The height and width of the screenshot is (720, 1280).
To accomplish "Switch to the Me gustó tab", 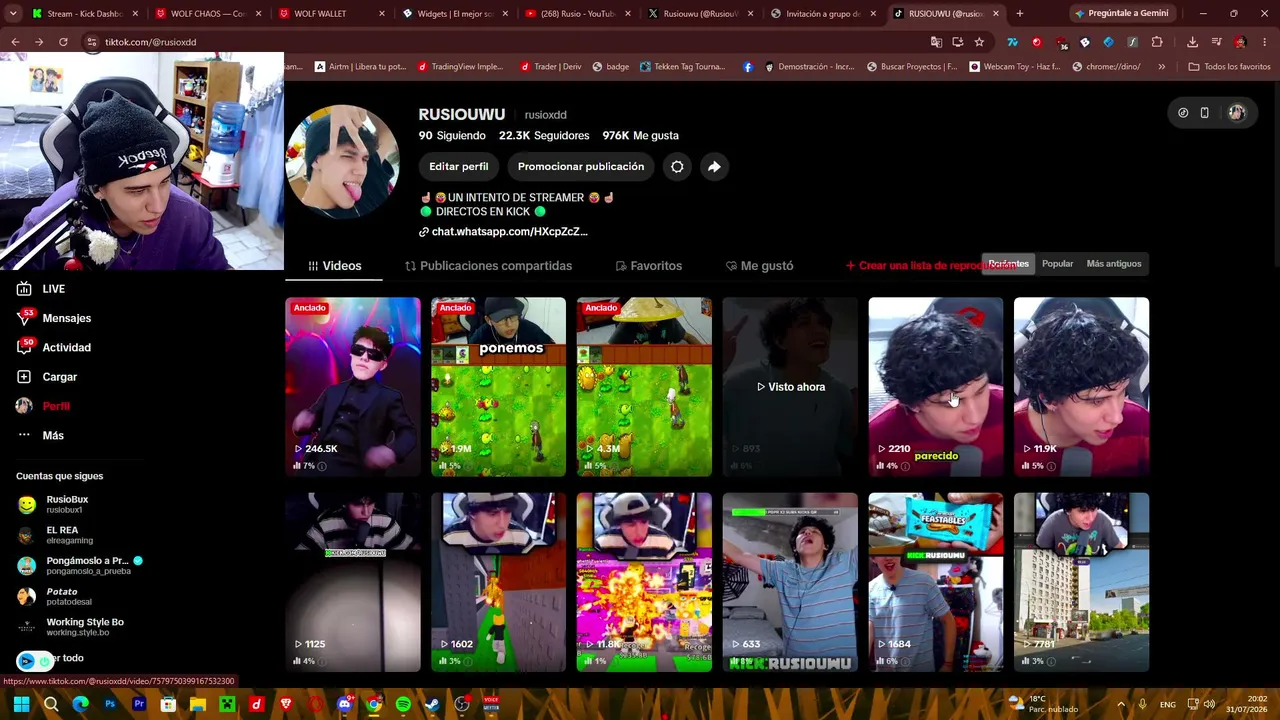I will pyautogui.click(x=760, y=266).
